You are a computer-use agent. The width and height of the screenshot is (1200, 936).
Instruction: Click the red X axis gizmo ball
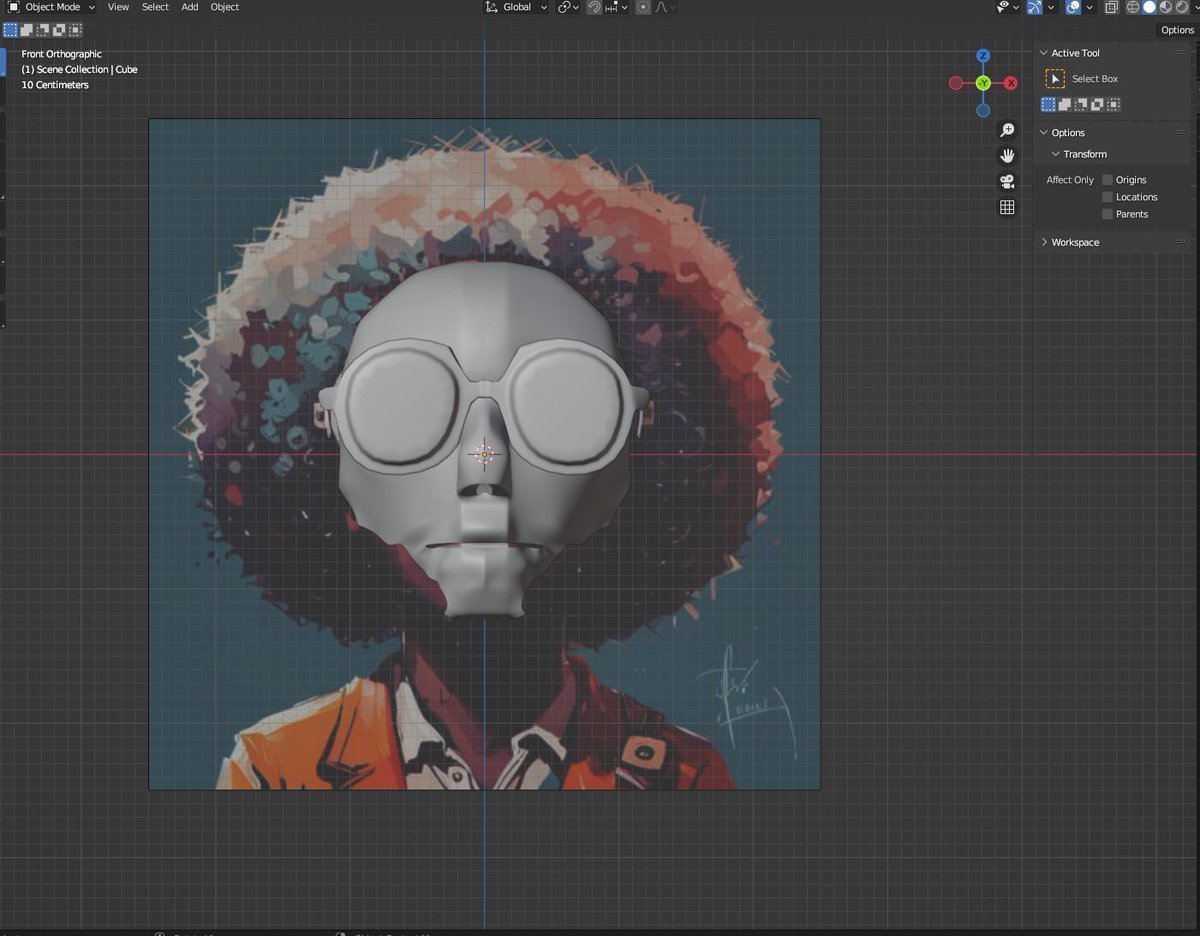click(1011, 83)
